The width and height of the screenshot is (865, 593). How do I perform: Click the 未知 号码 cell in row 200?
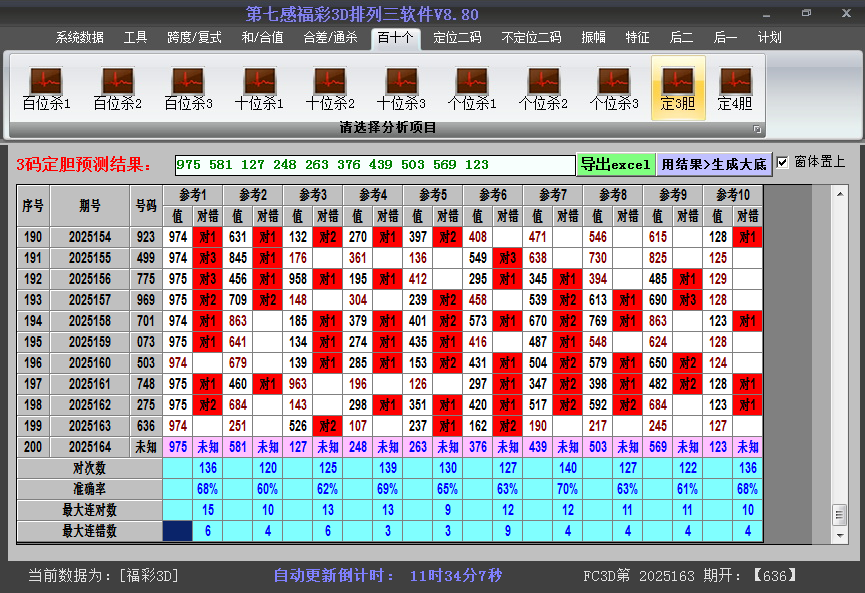tap(146, 447)
